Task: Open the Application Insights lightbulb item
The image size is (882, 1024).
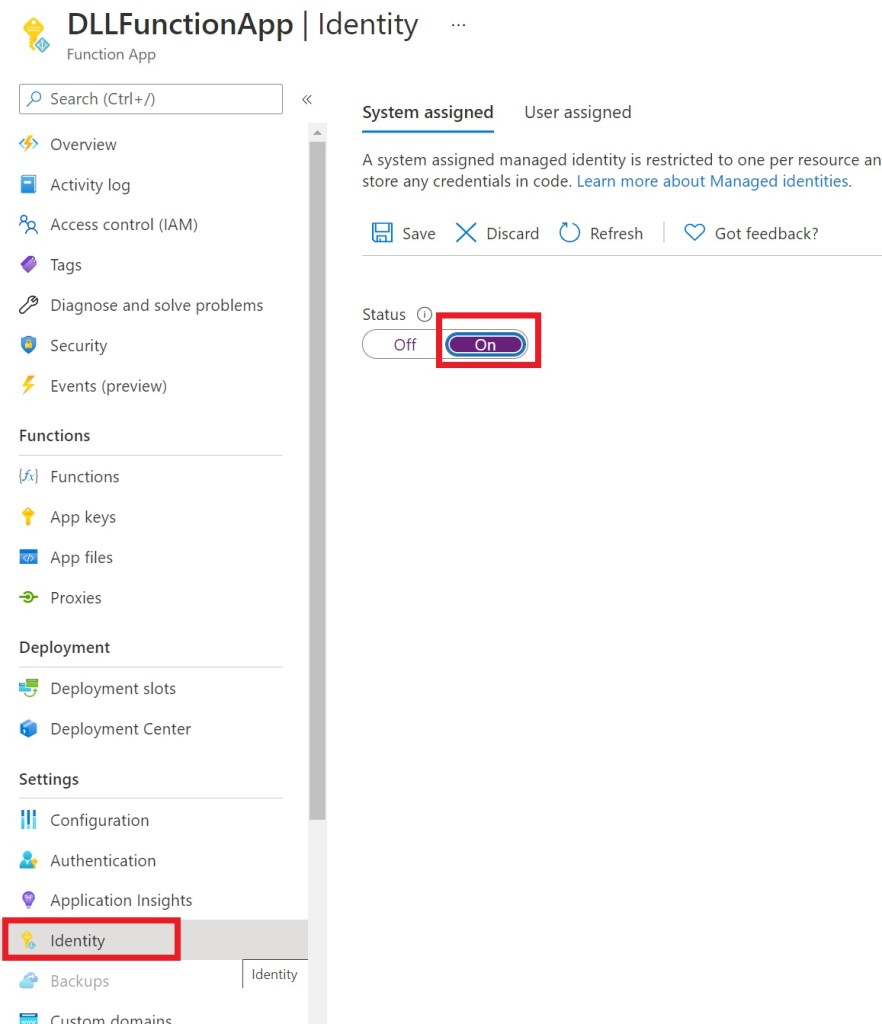Action: point(120,900)
